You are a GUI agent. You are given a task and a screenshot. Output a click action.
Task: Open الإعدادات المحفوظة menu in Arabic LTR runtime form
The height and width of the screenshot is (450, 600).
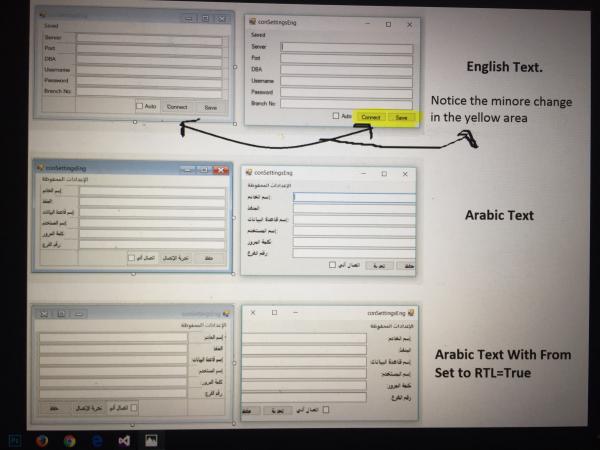click(x=269, y=185)
